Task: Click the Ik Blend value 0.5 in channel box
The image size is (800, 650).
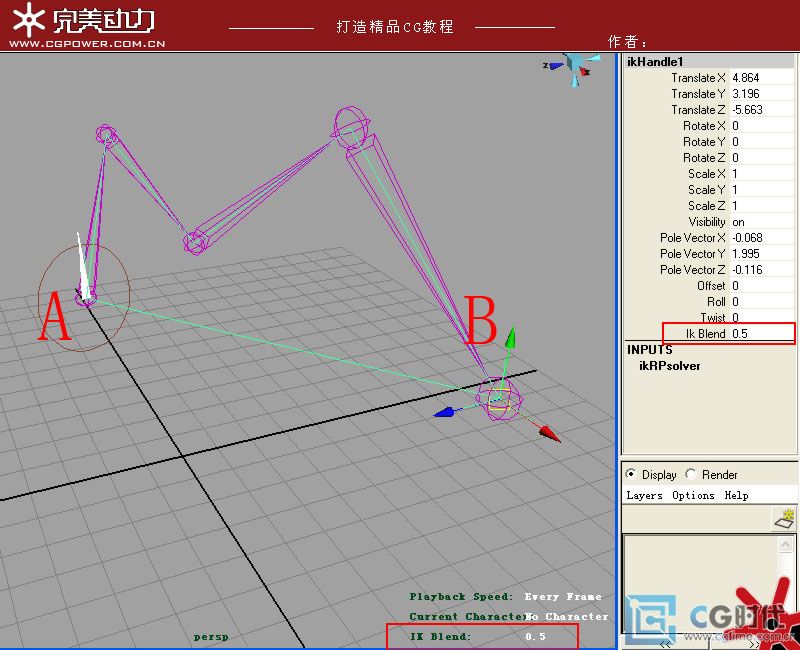Action: (762, 334)
